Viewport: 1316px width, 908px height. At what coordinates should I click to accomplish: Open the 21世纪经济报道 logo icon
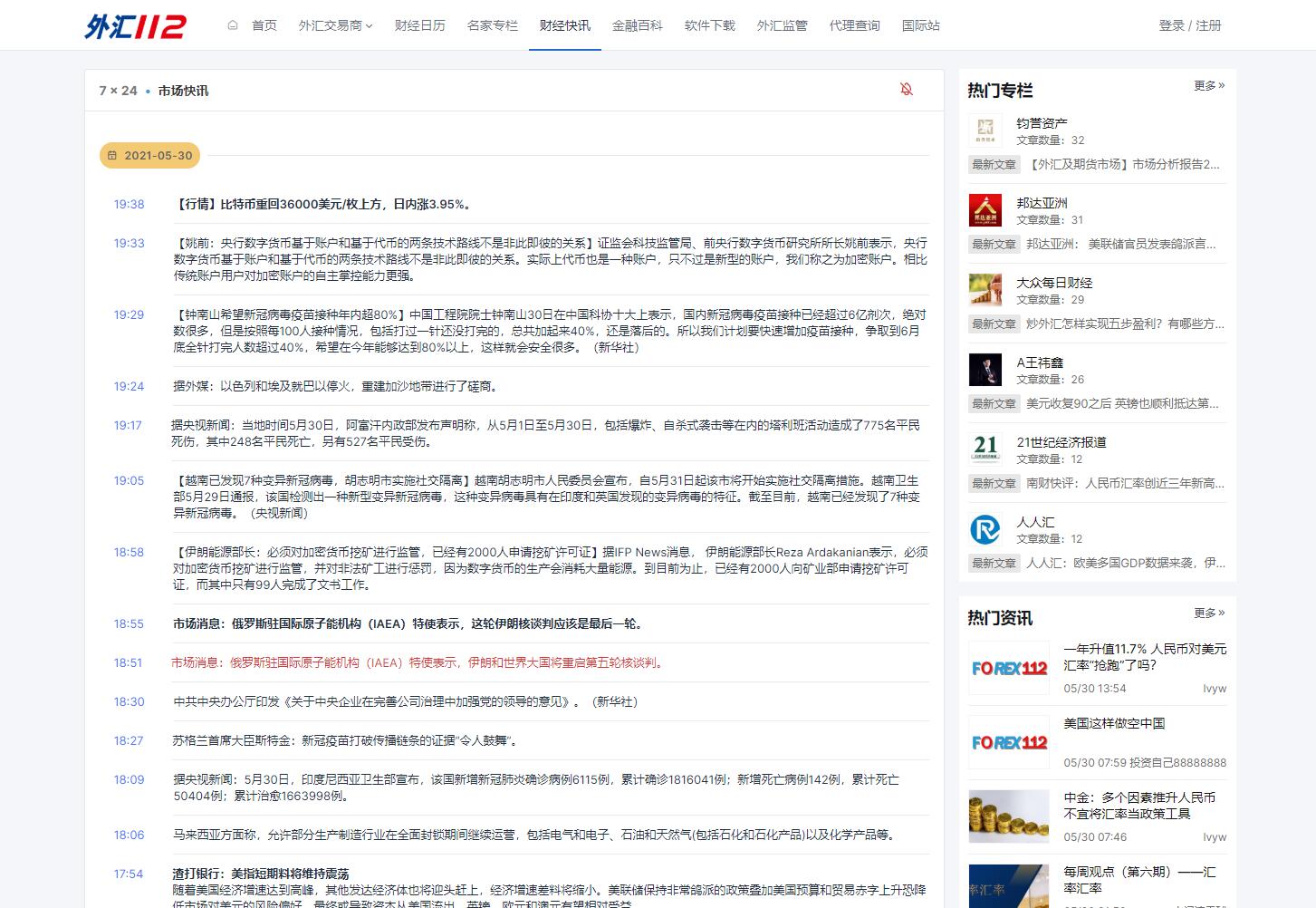pyautogui.click(x=985, y=449)
